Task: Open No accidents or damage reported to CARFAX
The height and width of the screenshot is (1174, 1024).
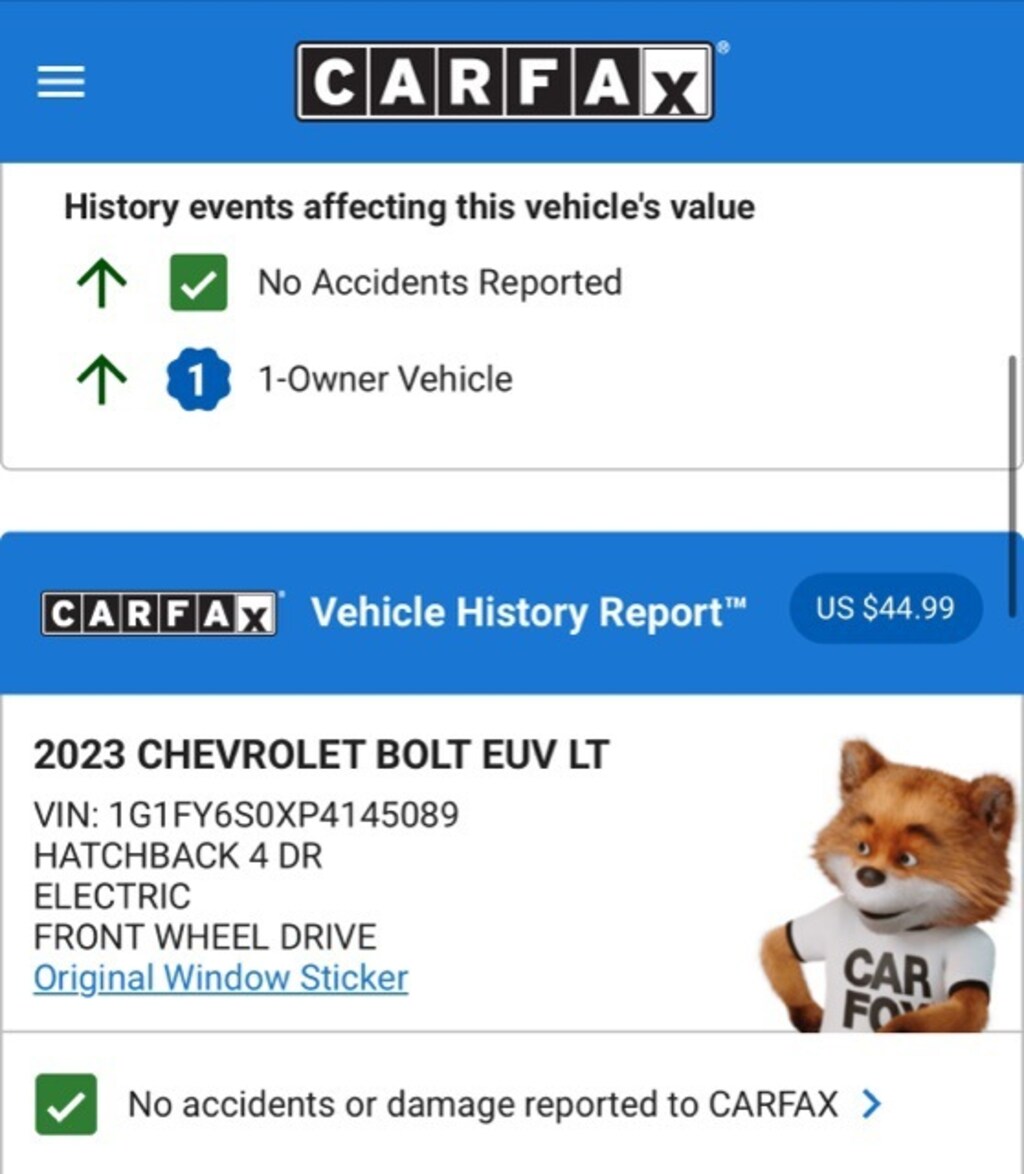Action: 482,1104
